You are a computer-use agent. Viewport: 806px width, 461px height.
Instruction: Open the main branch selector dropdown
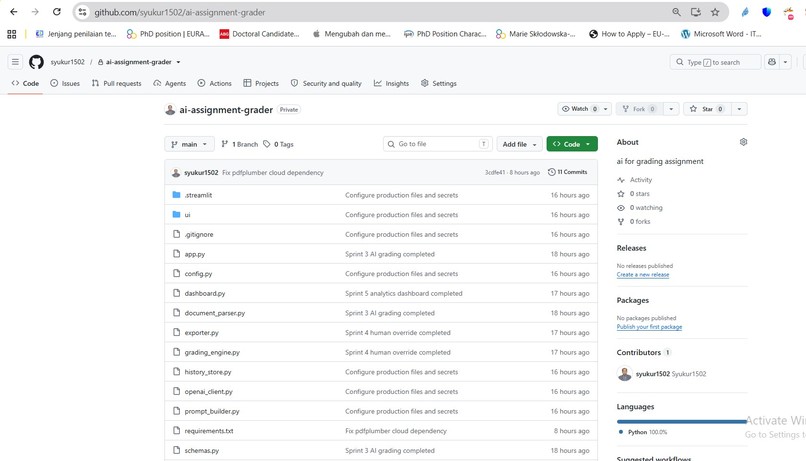pyautogui.click(x=189, y=144)
